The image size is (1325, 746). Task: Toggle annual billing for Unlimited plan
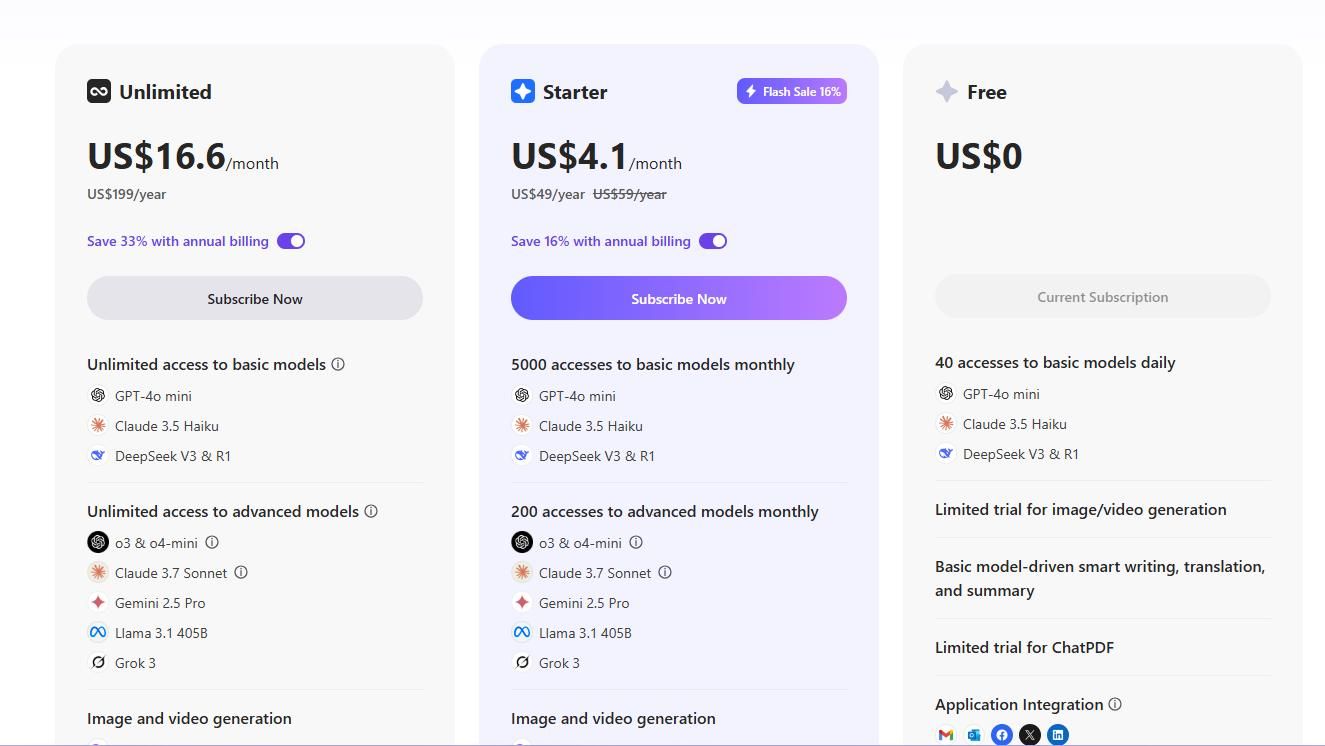(x=291, y=241)
